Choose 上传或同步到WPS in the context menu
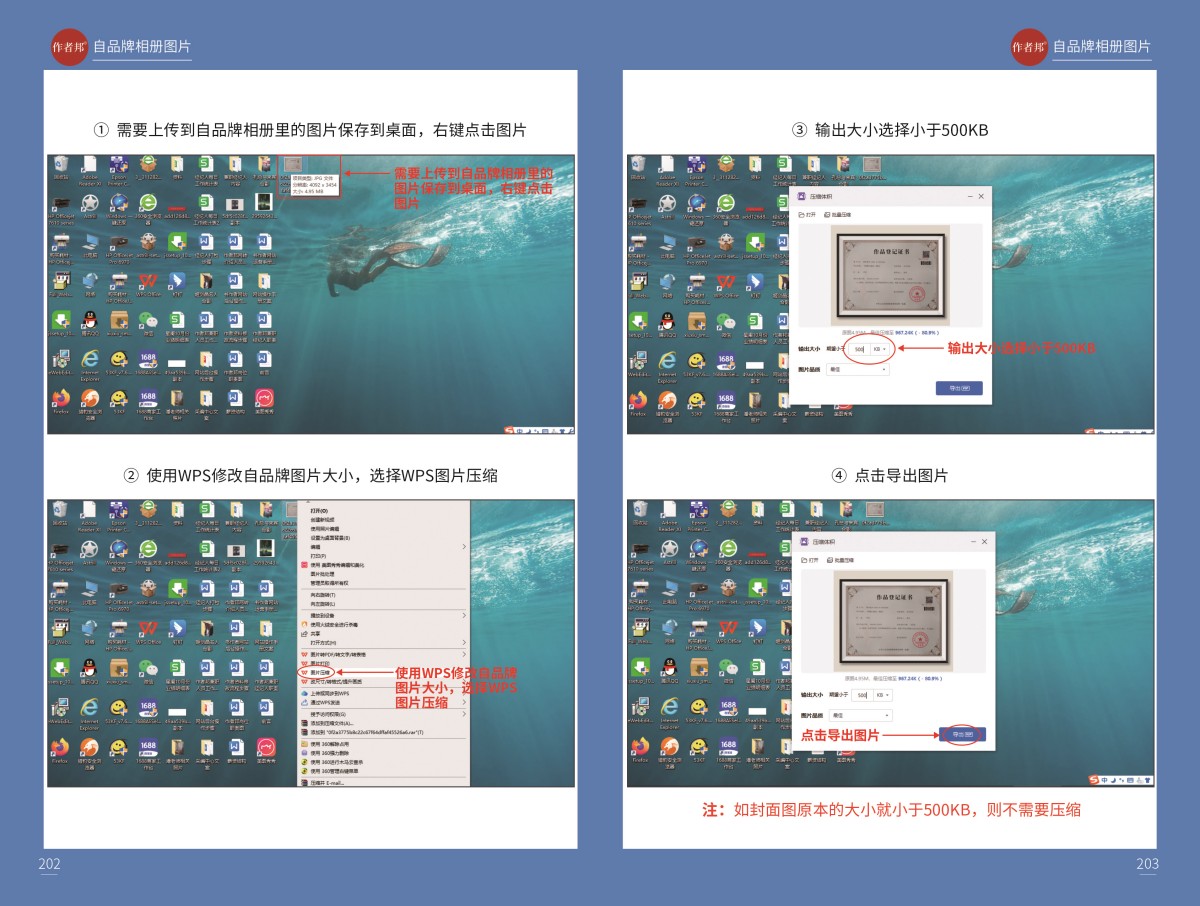This screenshot has width=1200, height=906. click(330, 692)
